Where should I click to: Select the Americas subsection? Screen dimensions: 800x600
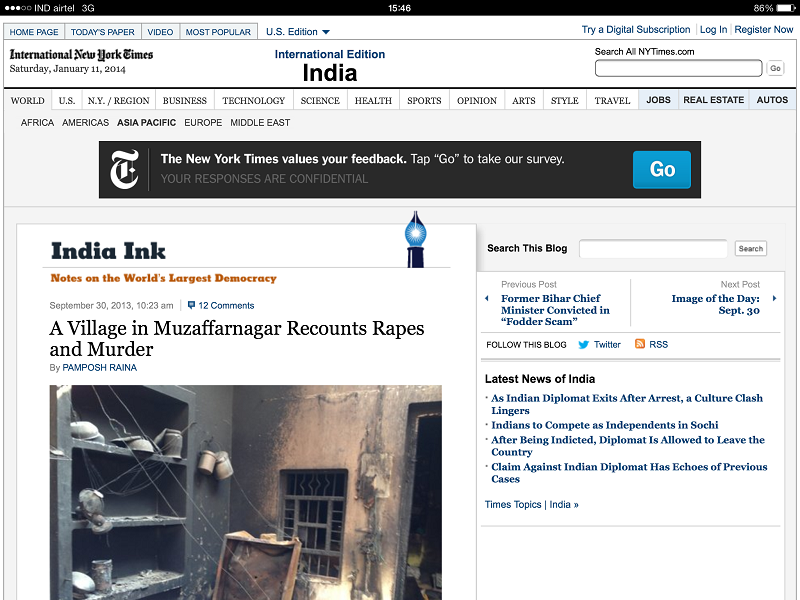[85, 123]
